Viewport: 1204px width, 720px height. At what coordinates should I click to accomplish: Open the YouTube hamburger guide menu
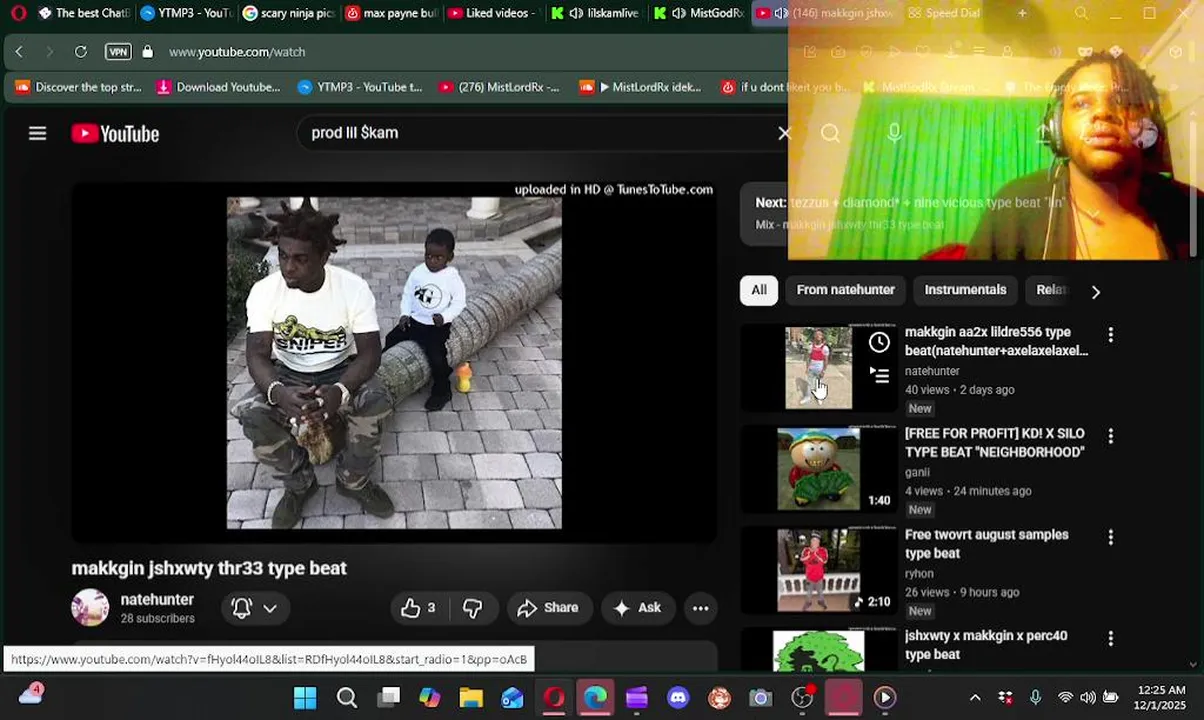37,133
